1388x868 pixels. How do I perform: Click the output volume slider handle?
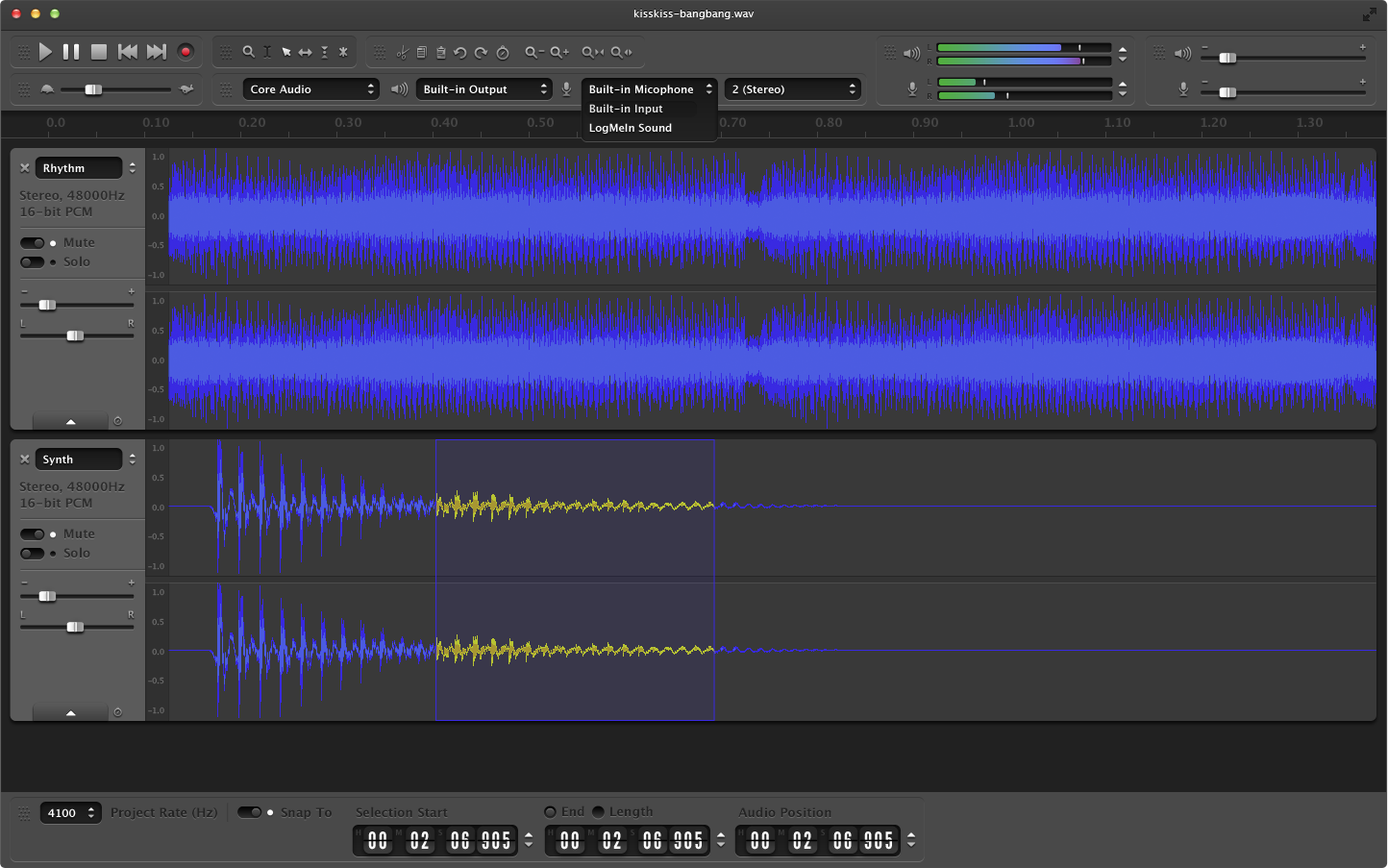coord(1227,58)
